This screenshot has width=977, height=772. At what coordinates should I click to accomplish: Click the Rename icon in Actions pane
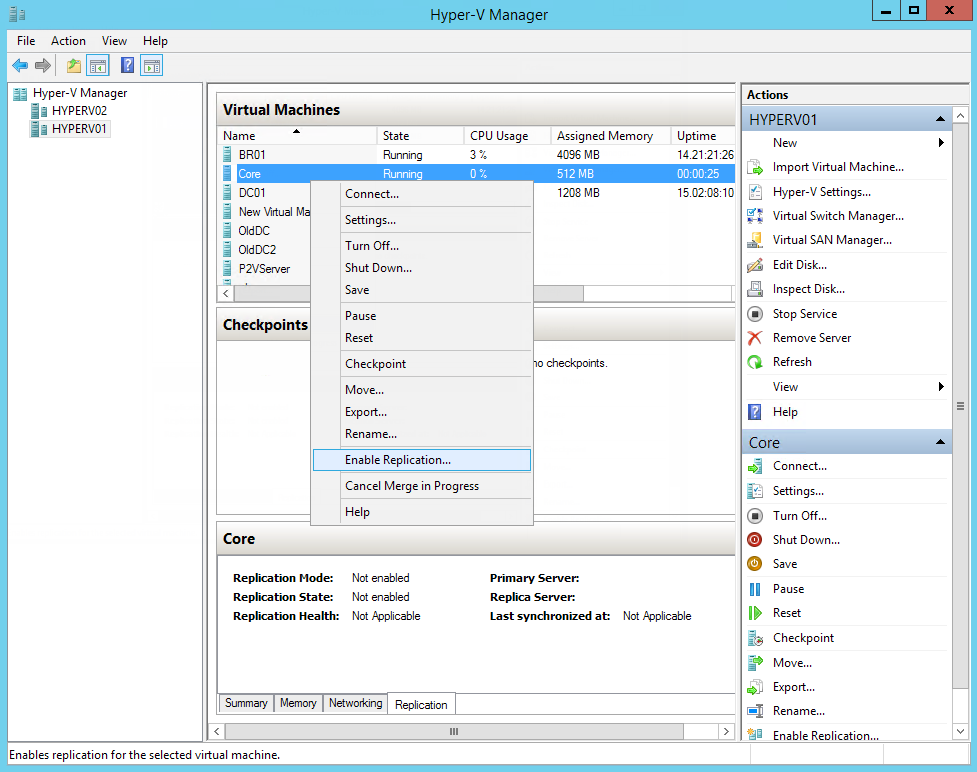755,711
